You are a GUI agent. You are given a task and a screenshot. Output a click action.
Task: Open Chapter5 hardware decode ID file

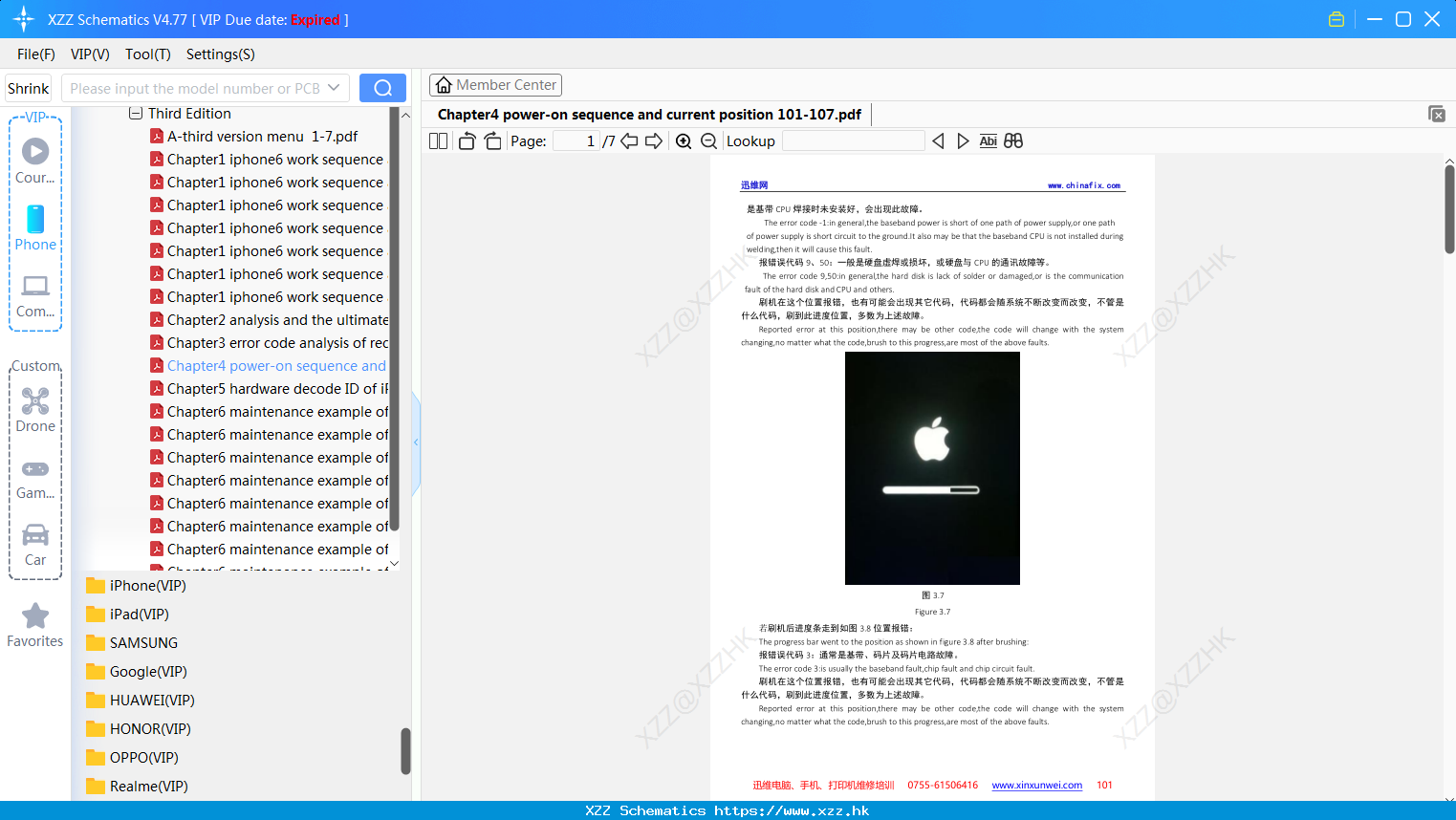pyautogui.click(x=270, y=389)
